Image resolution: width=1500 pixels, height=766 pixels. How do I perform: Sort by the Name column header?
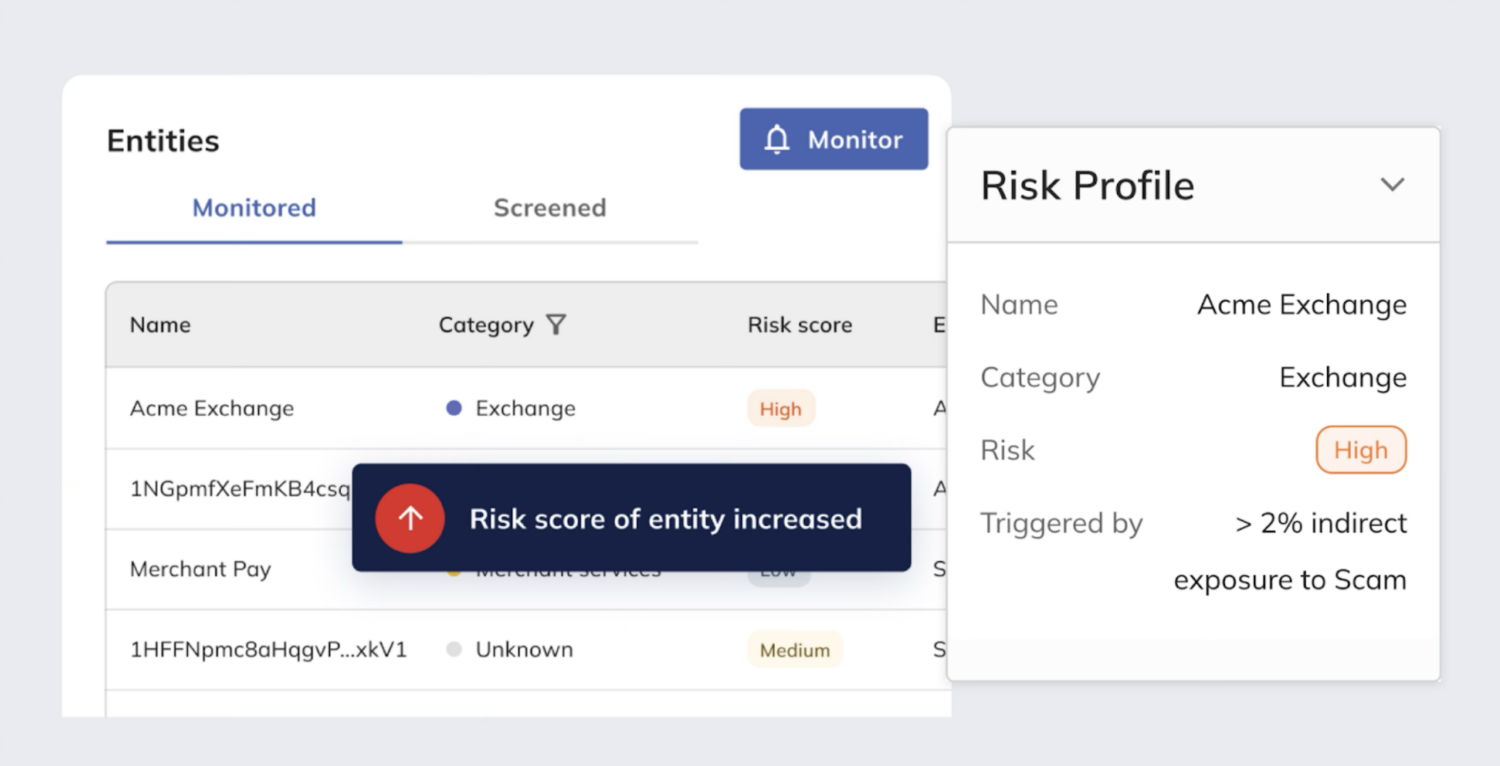click(160, 325)
